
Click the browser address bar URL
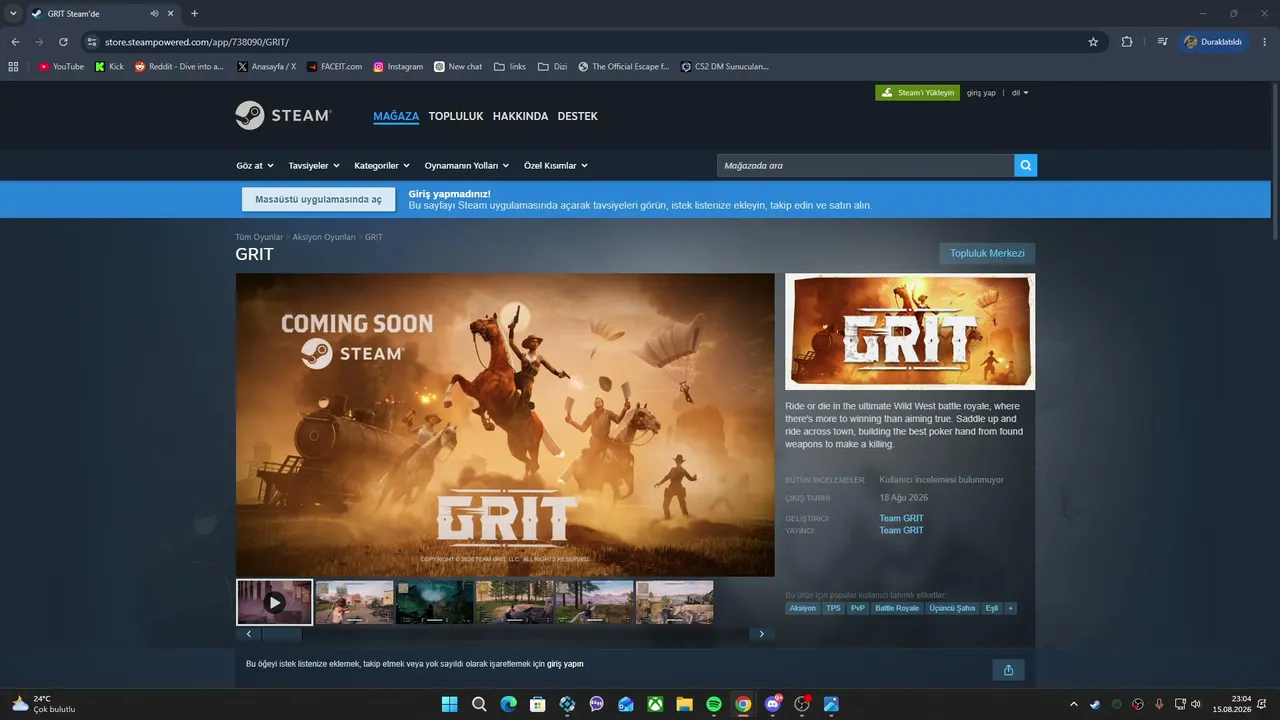point(197,42)
